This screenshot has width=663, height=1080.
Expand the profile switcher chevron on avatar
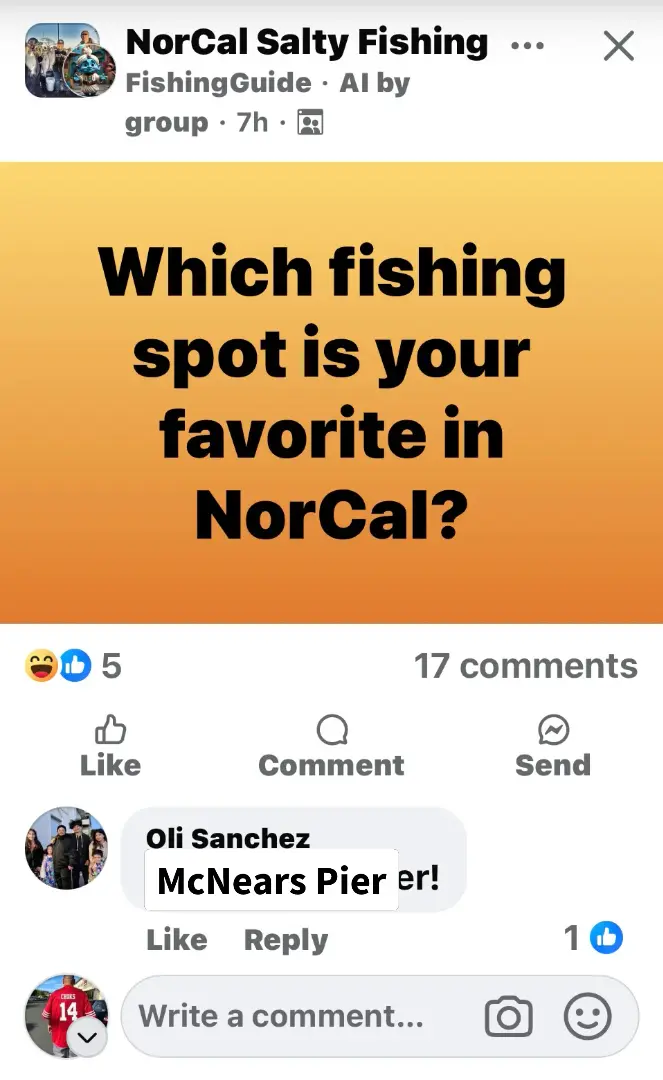pos(87,1042)
